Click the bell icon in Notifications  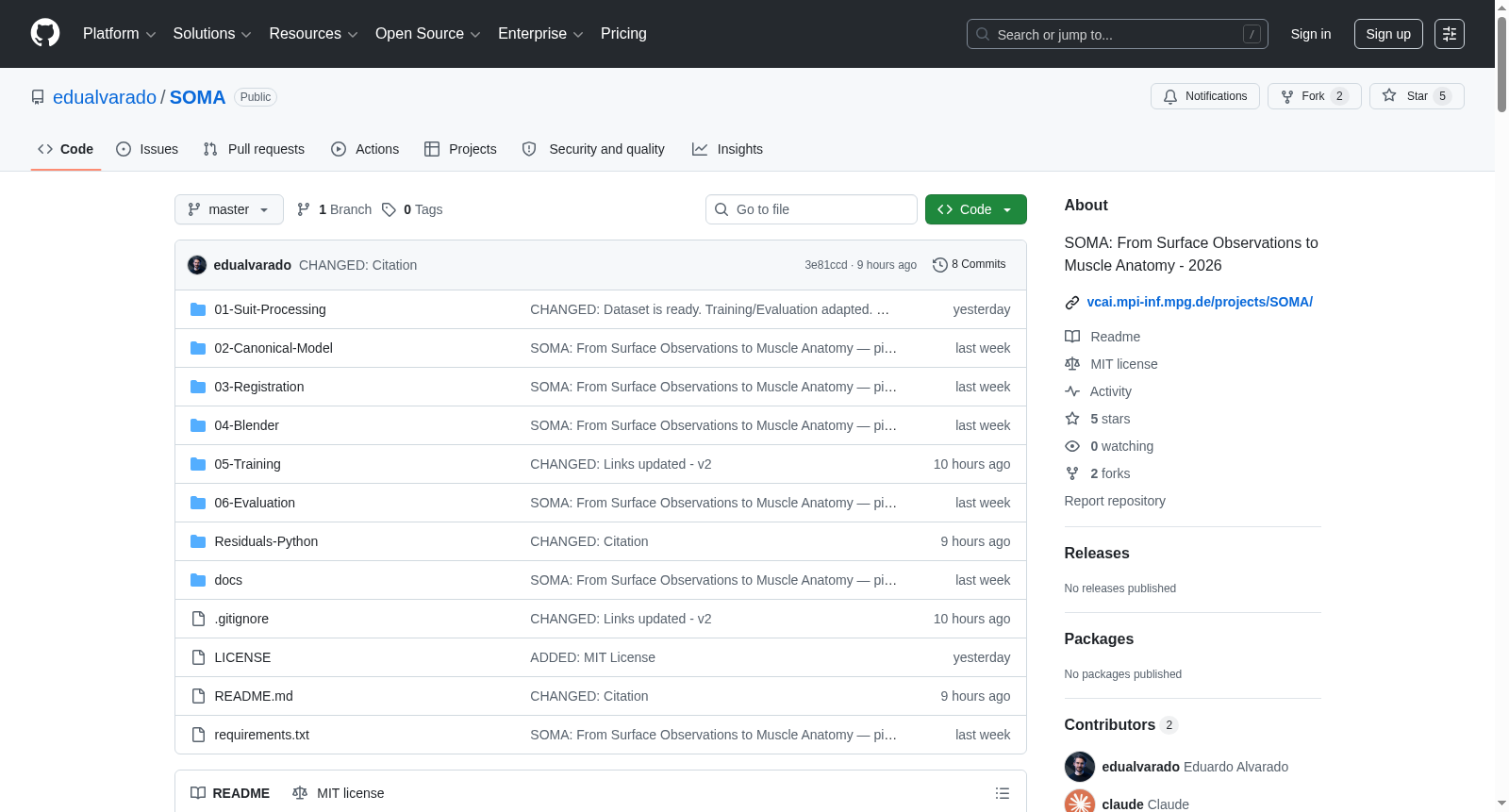[1170, 96]
